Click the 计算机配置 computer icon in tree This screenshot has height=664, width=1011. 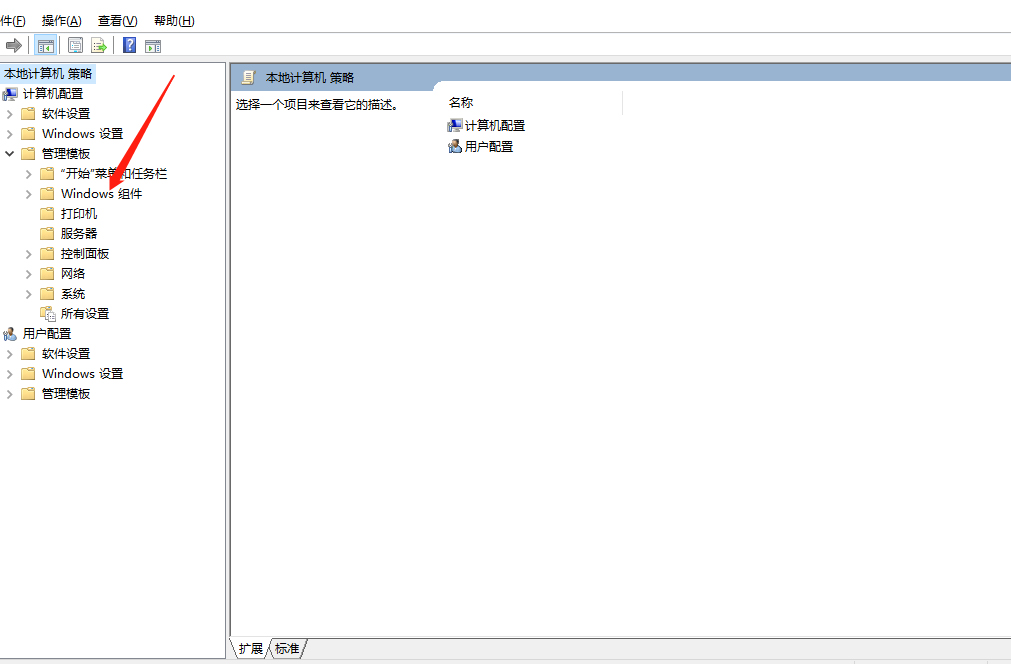click(x=10, y=94)
